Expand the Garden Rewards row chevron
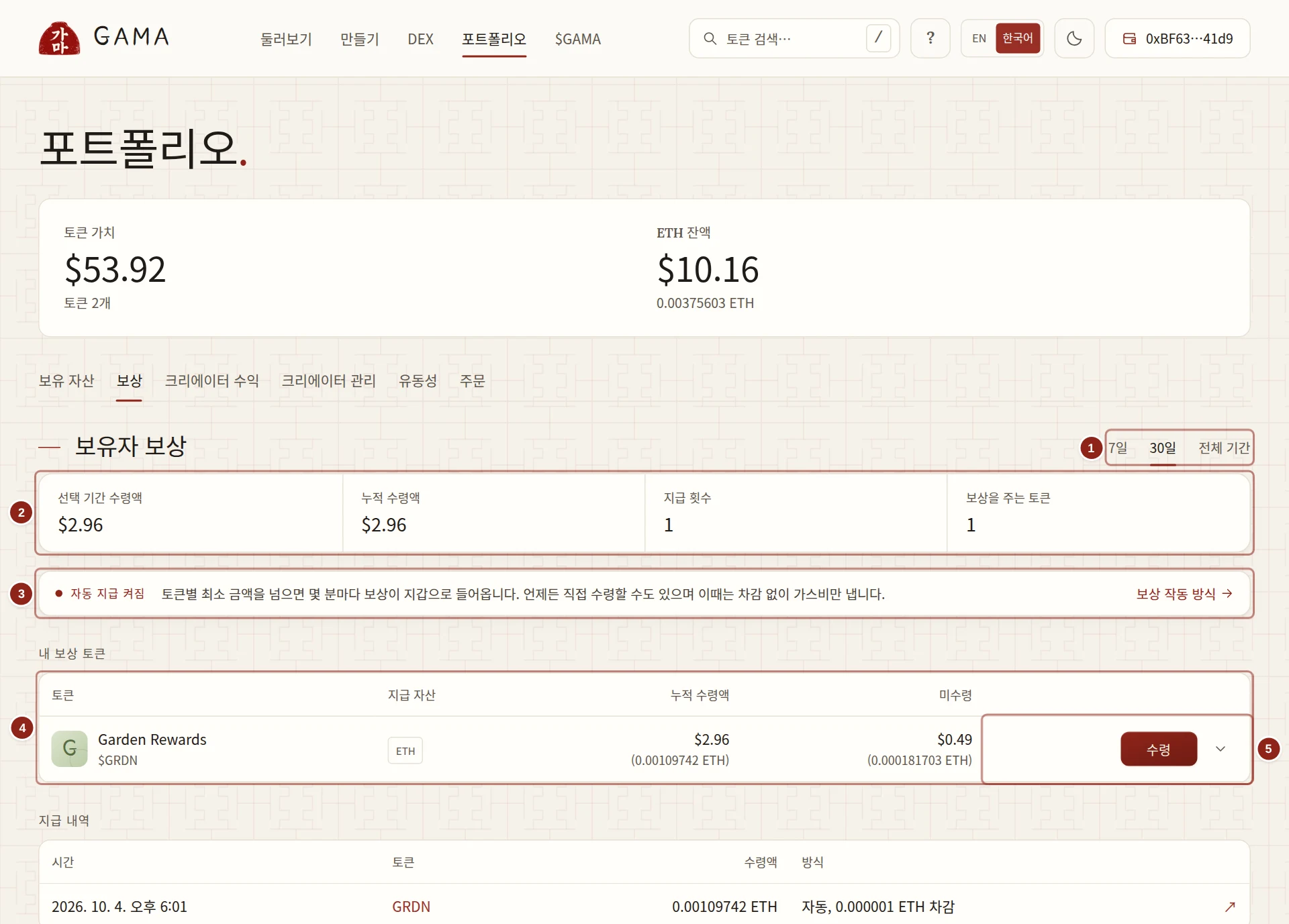The image size is (1289, 924). tap(1221, 749)
